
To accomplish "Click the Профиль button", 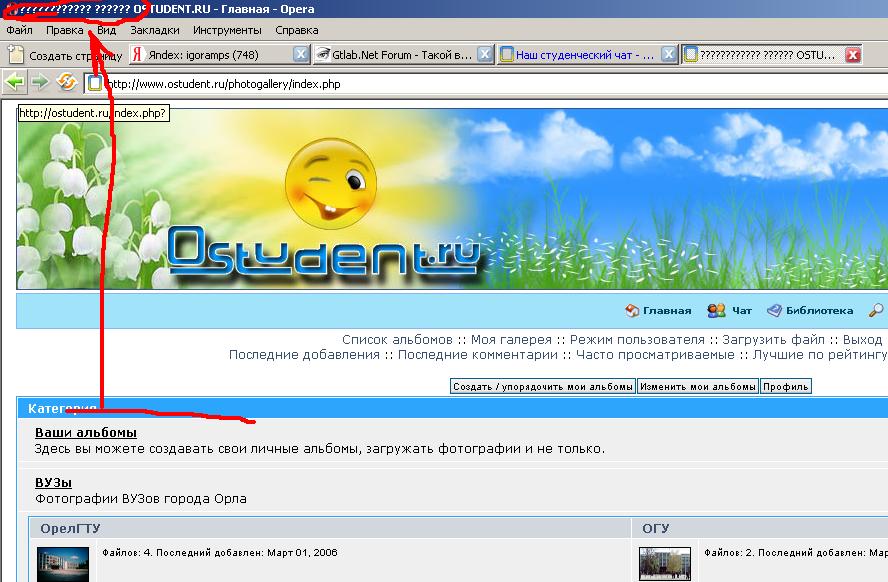I will pos(785,386).
